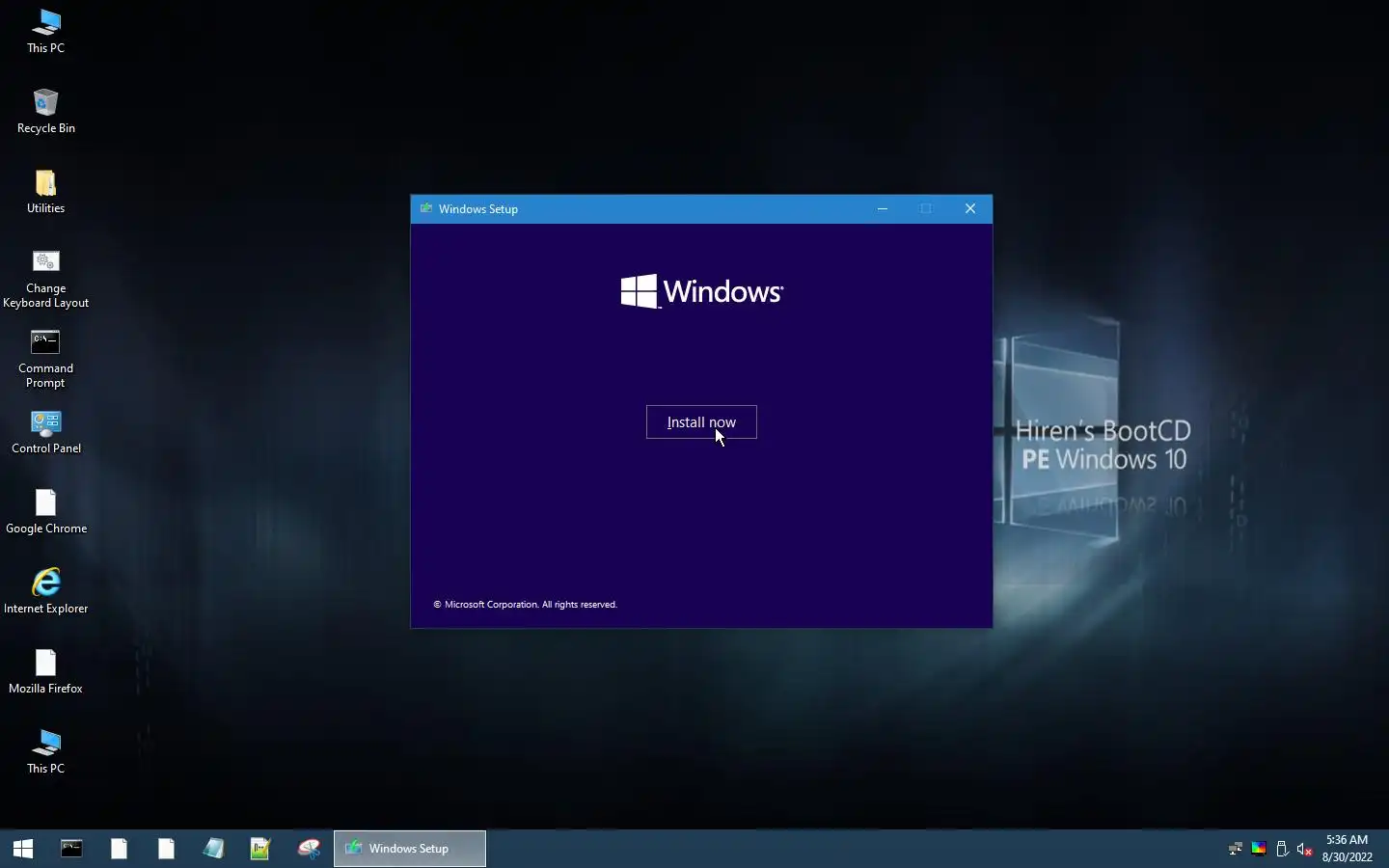The image size is (1389, 868).
Task: Select the Mozilla Firefox desktop shortcut
Action: click(x=45, y=671)
